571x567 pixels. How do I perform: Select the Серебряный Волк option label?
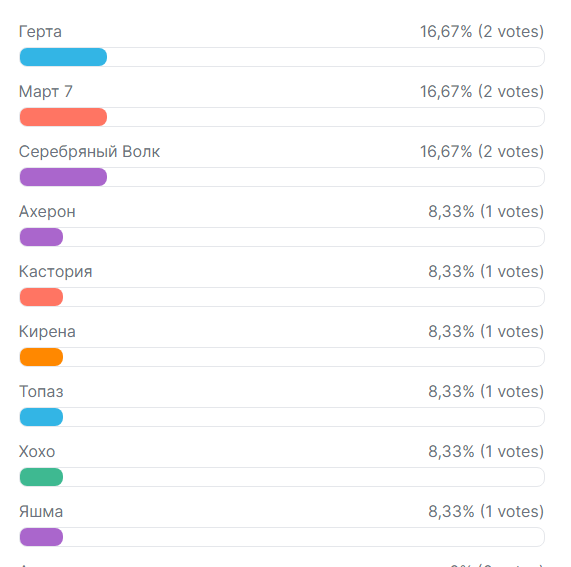89,151
